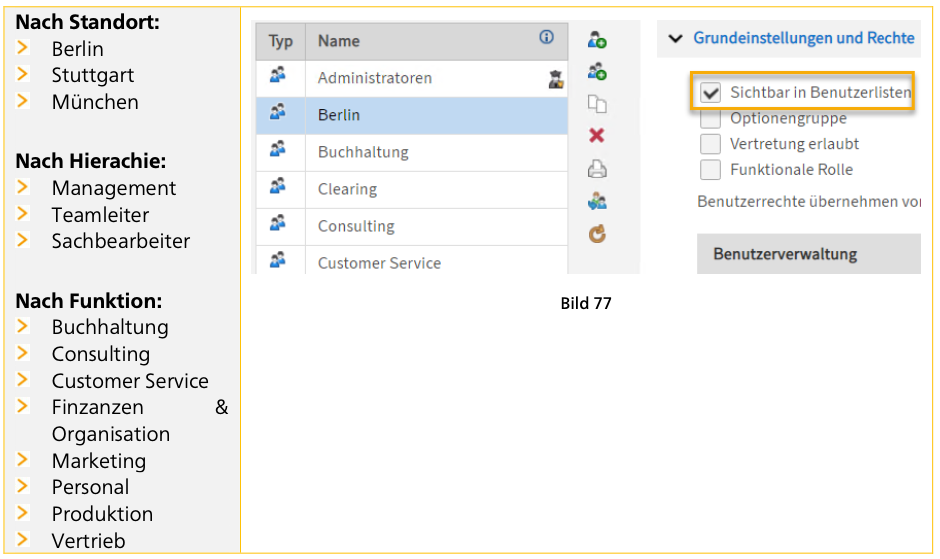Viewport: 940px width, 559px height.
Task: Click Stuttgart in the Standort list
Action: click(x=92, y=76)
